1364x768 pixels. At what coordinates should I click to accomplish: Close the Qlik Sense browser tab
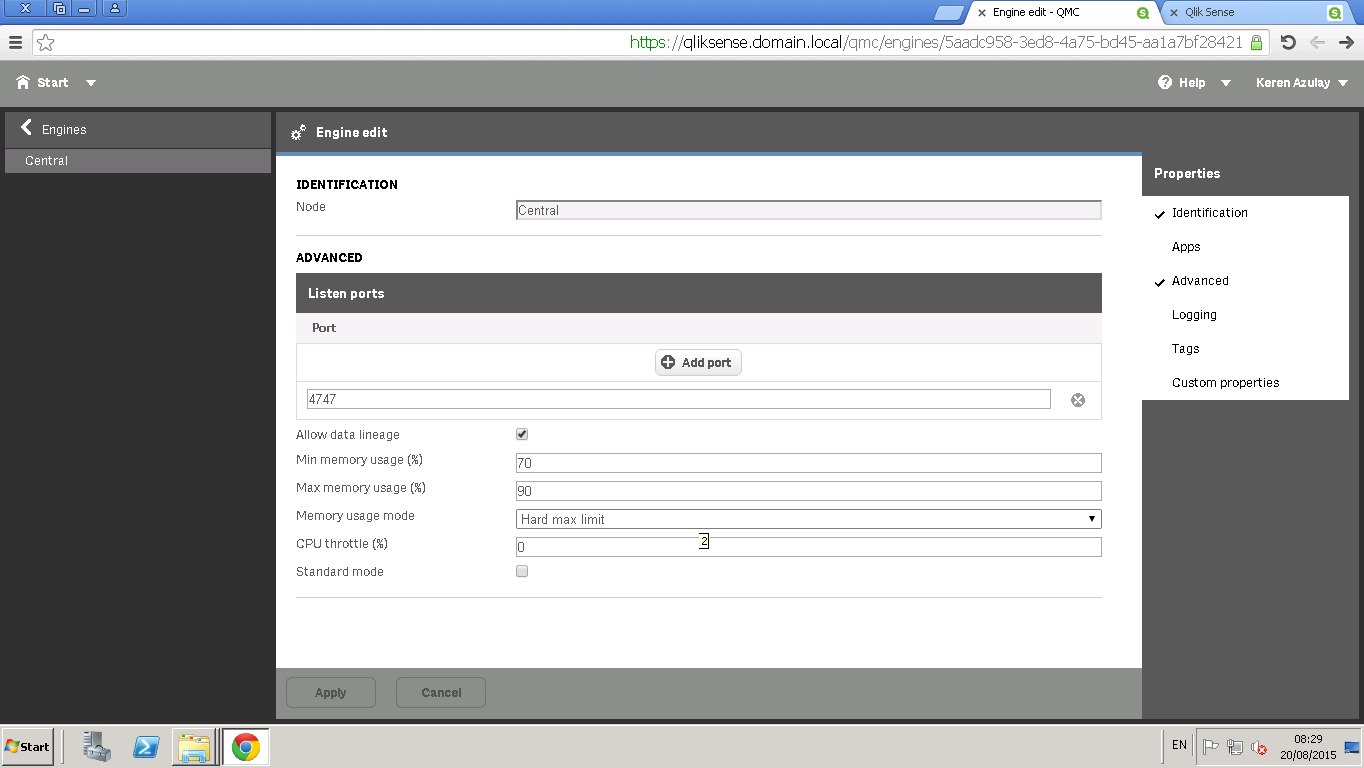[x=1174, y=13]
